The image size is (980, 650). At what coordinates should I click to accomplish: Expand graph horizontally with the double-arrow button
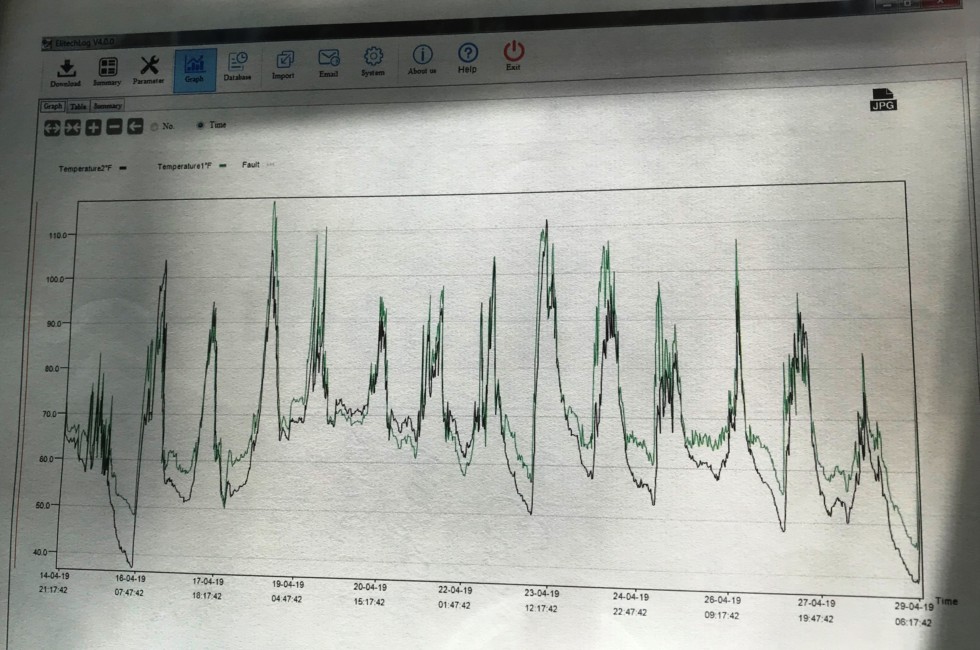[x=52, y=128]
